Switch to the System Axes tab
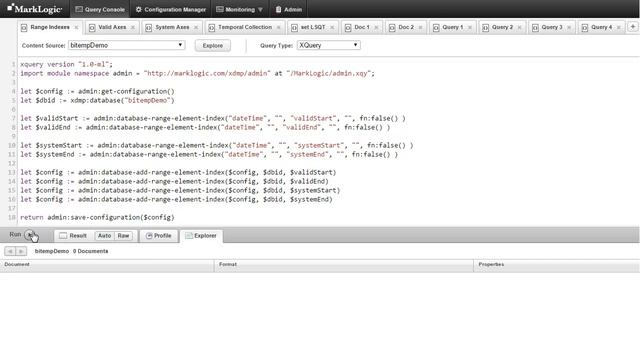 point(172,27)
